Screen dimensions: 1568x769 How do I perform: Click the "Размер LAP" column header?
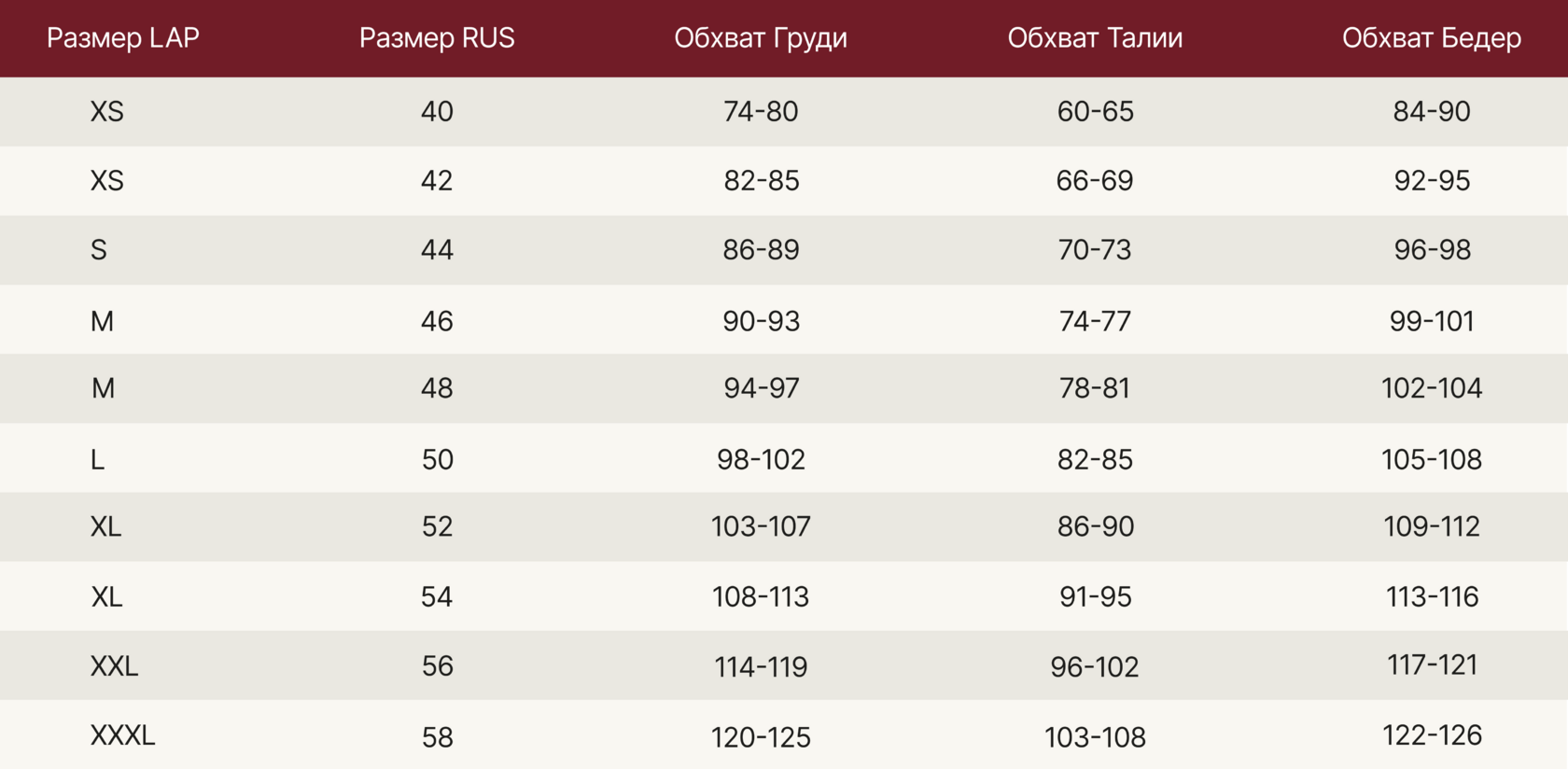click(122, 38)
